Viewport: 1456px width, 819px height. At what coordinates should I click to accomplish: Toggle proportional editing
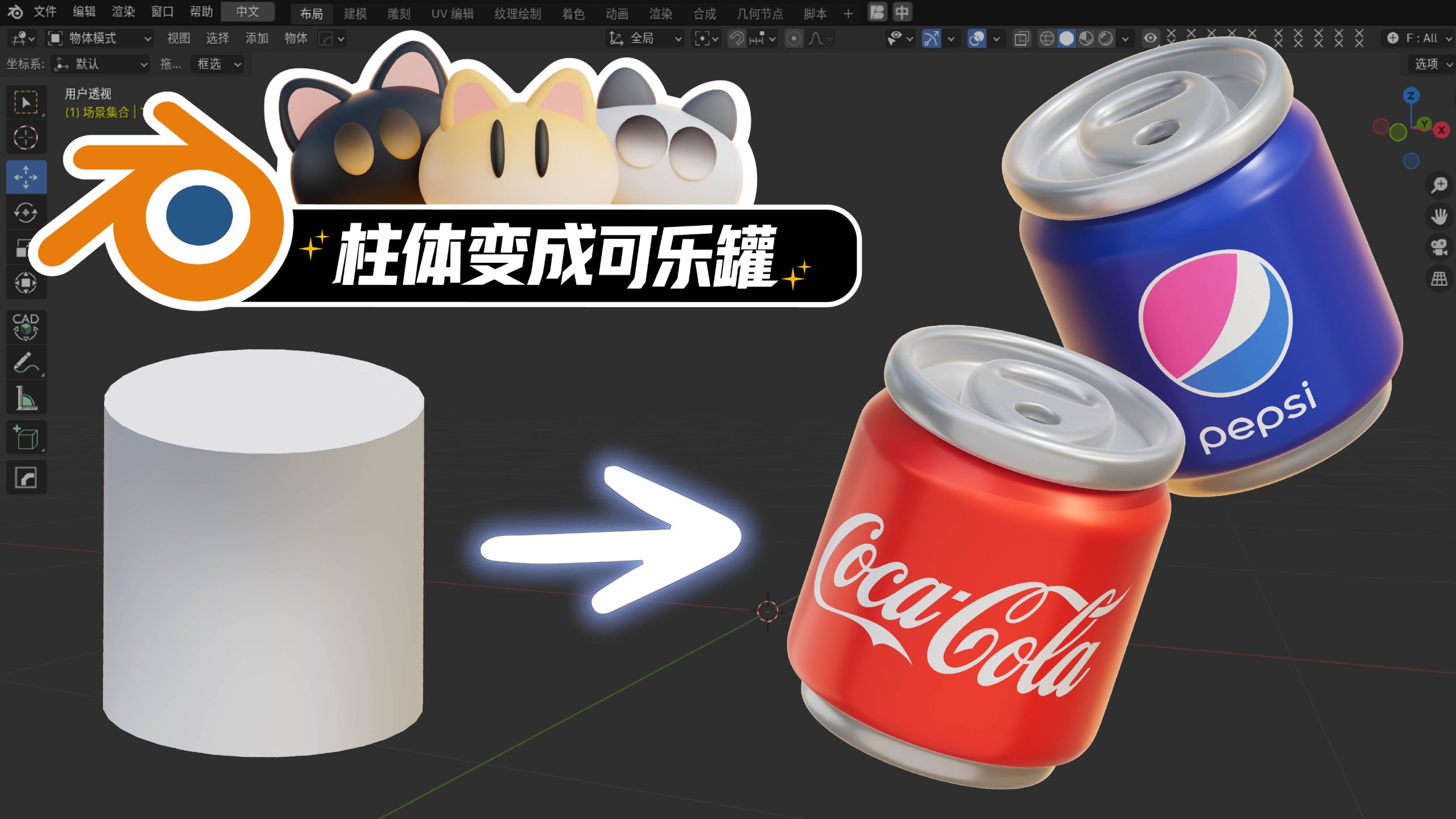794,38
